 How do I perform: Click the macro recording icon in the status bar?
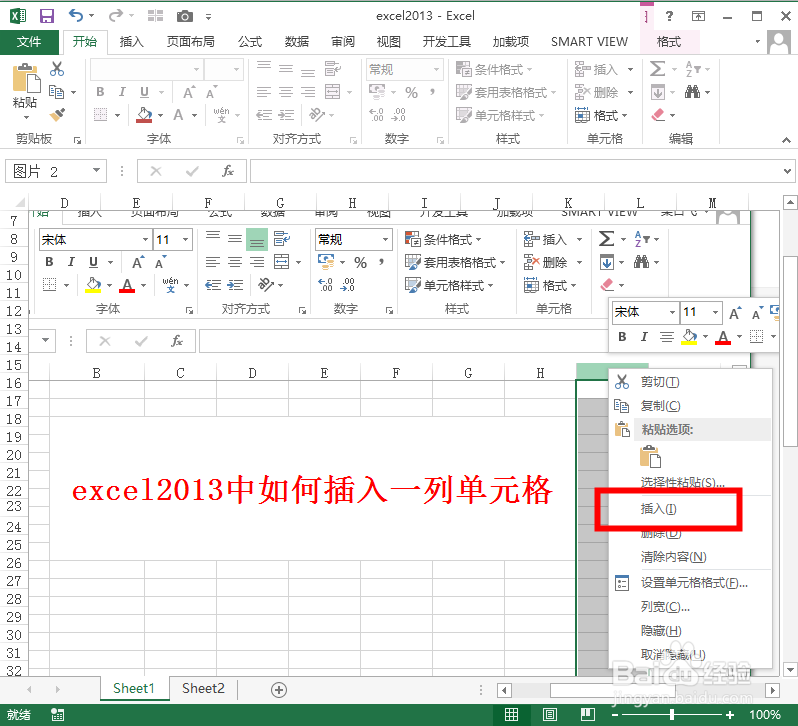[x=58, y=715]
